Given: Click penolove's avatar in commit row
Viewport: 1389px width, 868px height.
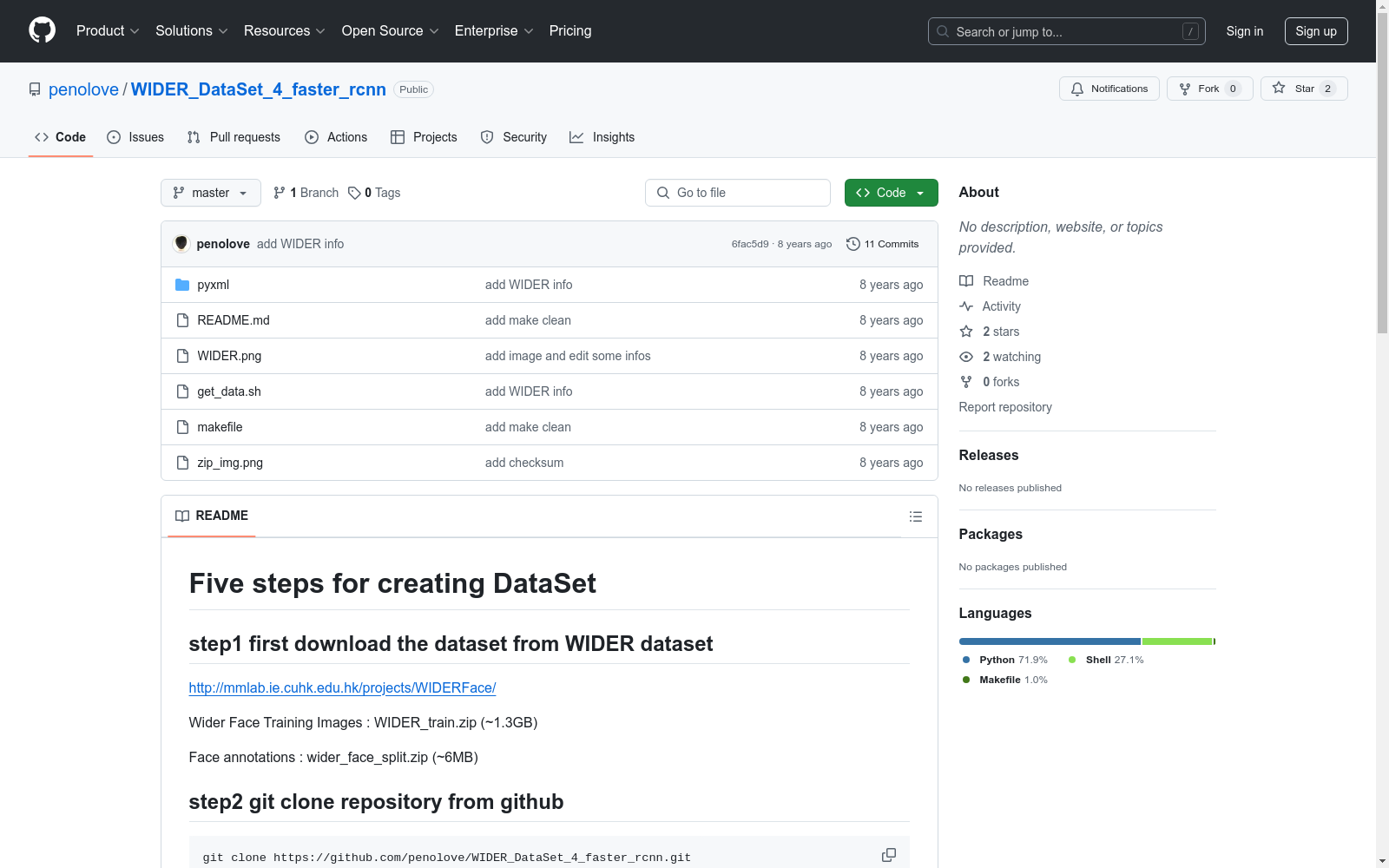Looking at the screenshot, I should point(181,243).
